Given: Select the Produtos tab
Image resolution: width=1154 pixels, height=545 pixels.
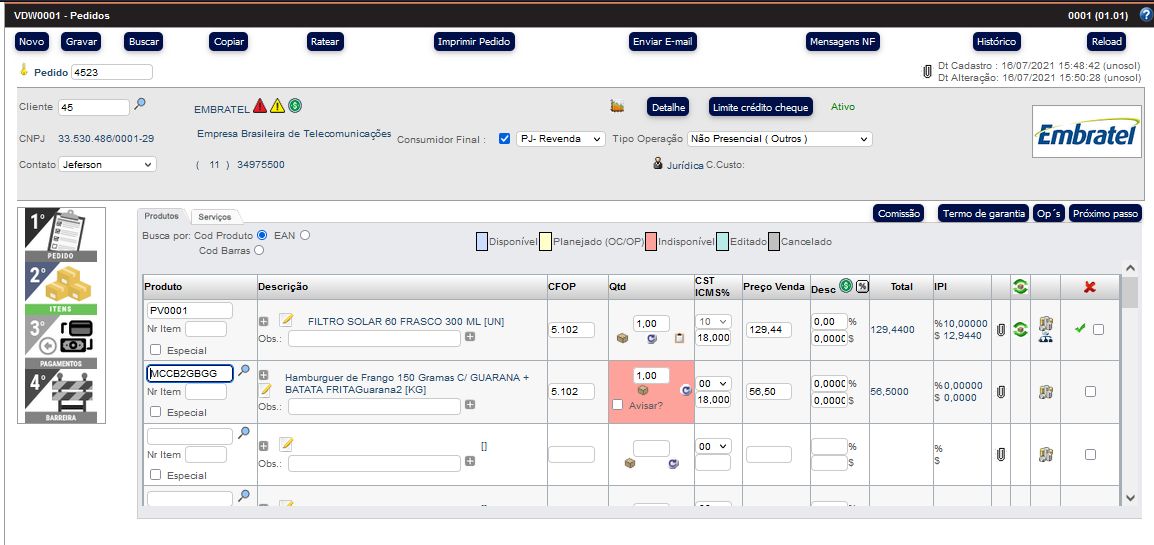Looking at the screenshot, I should (x=161, y=216).
